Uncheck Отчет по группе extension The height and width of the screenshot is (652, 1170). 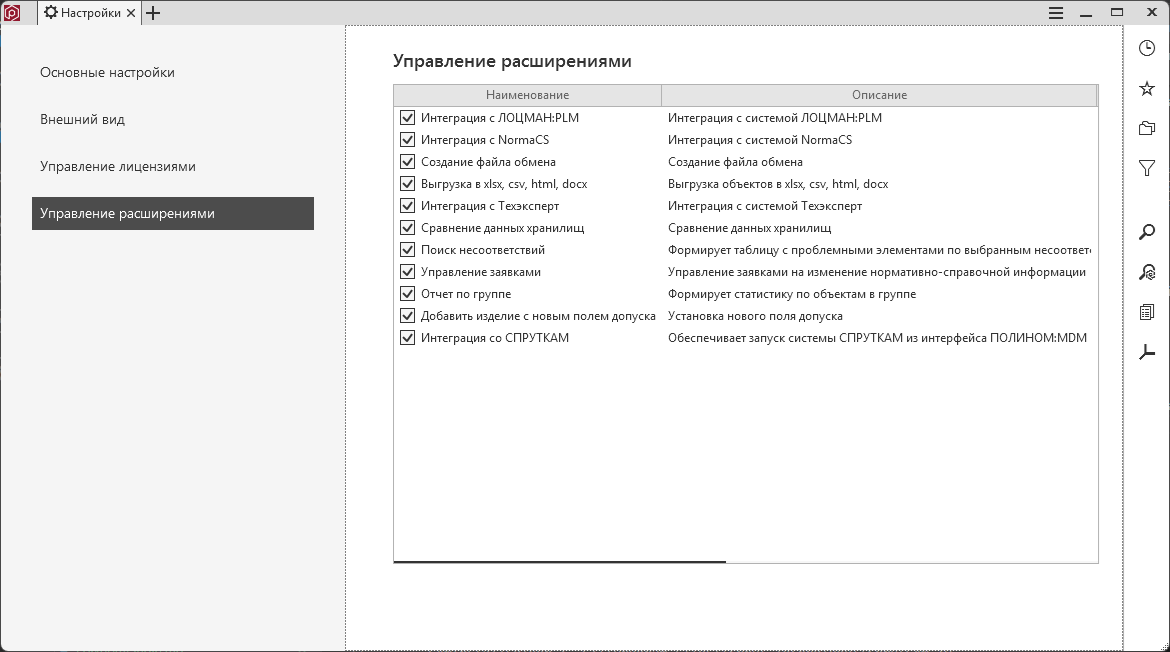click(407, 294)
